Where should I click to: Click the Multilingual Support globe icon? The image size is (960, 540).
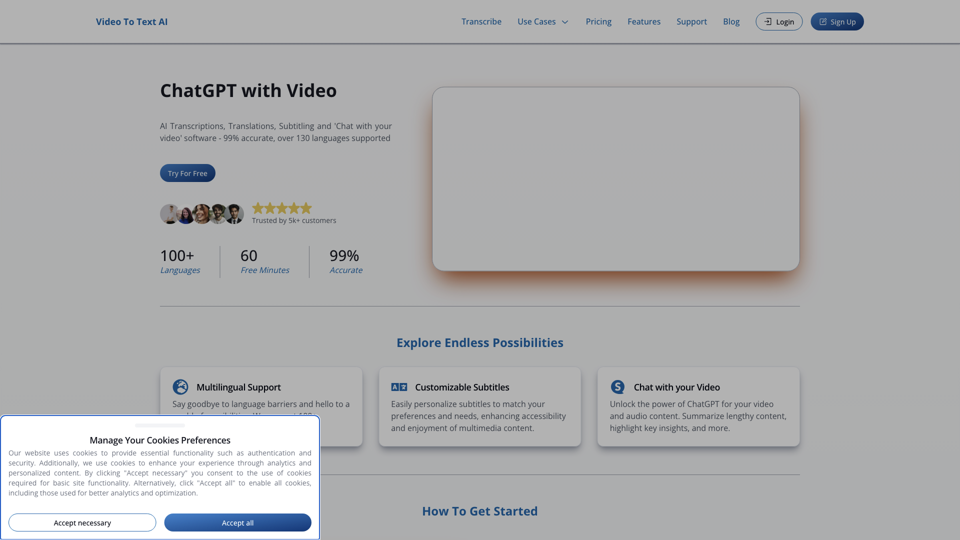[x=180, y=387]
